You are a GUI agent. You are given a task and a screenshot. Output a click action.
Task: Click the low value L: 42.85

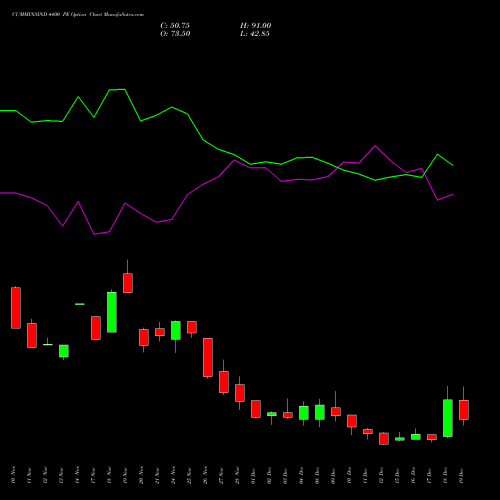[255, 34]
